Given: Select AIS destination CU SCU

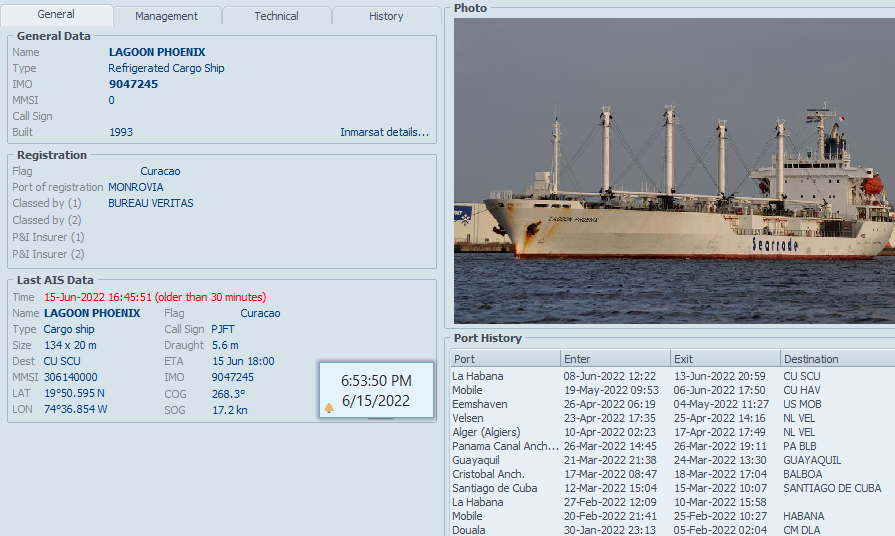Looking at the screenshot, I should 62,361.
